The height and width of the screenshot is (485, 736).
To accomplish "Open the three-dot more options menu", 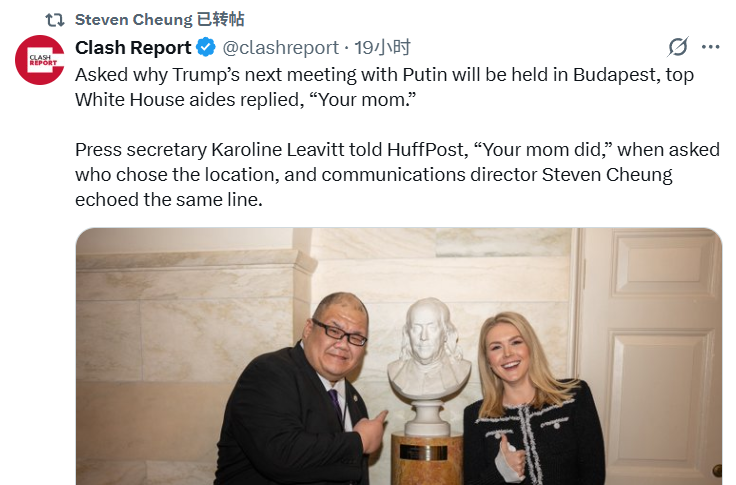I will tap(710, 47).
